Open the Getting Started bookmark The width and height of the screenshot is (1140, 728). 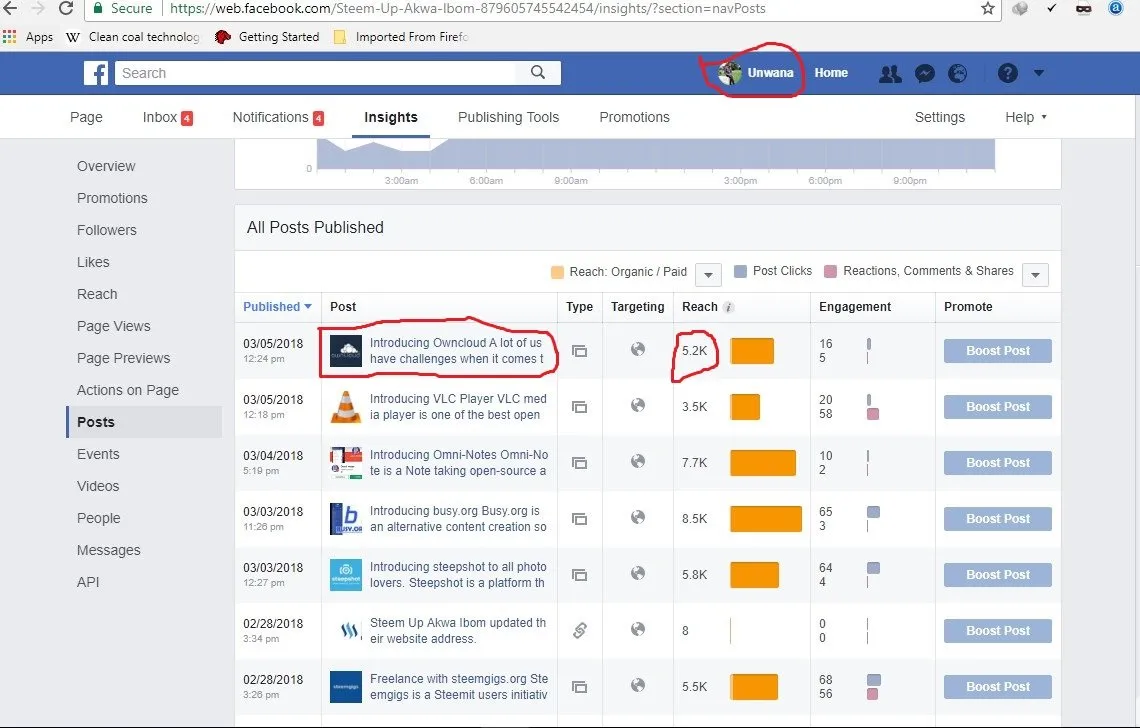point(268,36)
